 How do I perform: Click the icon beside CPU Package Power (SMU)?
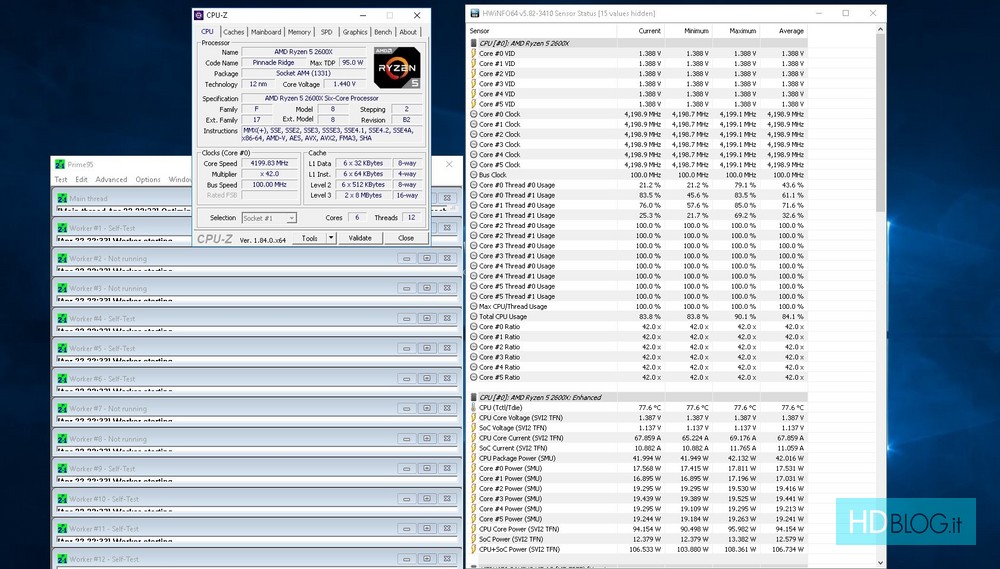tap(474, 458)
